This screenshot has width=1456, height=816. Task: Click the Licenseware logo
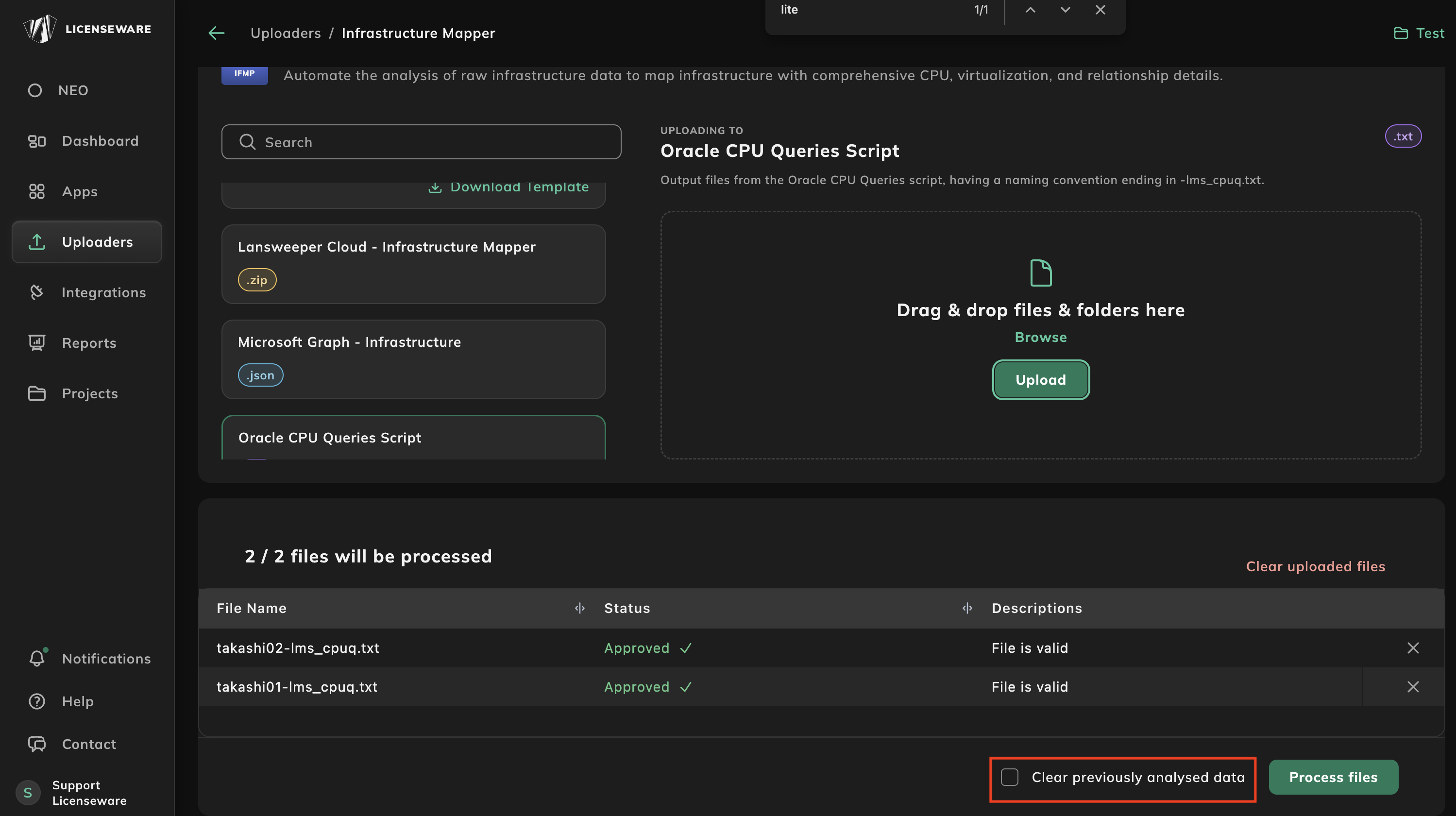[87, 29]
